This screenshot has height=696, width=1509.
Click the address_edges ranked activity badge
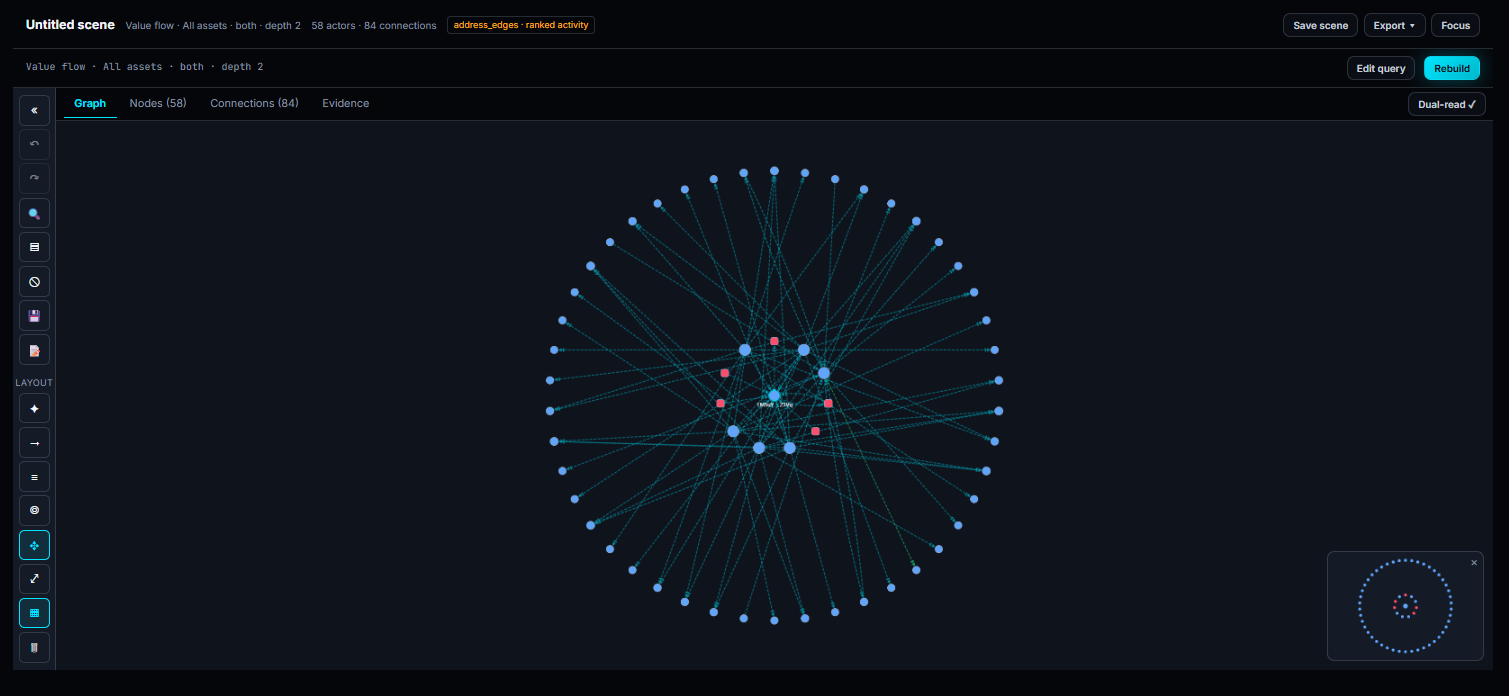521,25
